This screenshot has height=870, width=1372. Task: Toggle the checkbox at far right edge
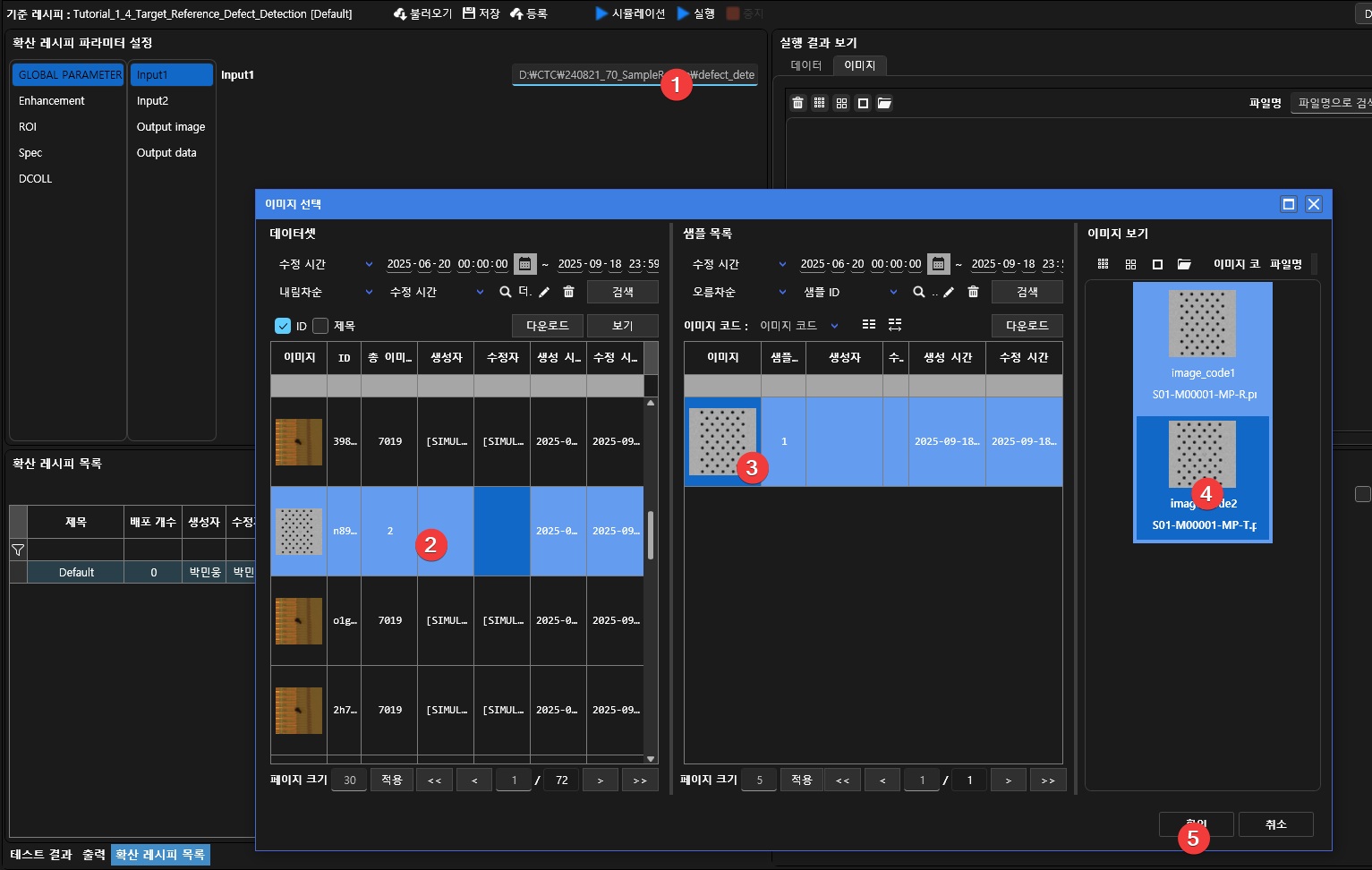[x=1362, y=494]
